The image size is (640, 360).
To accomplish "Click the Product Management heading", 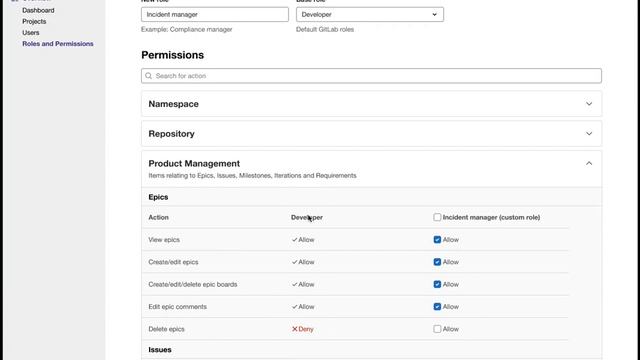I will 194,163.
